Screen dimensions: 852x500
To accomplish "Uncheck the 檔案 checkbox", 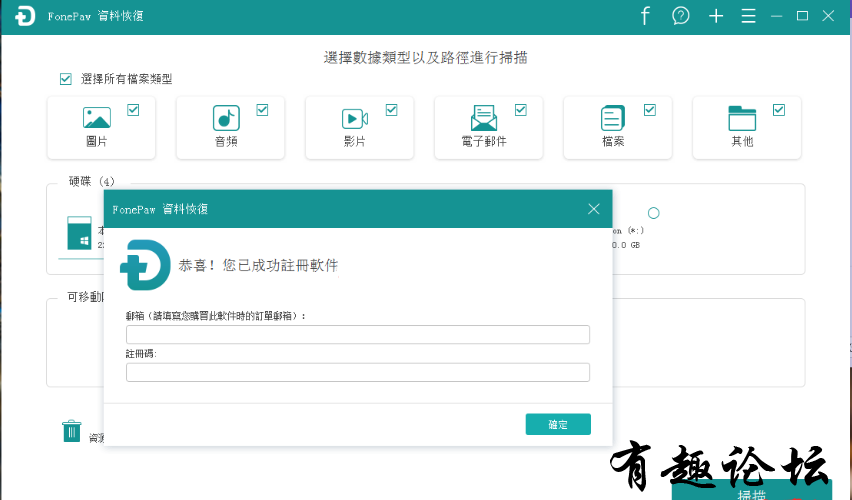I will (x=650, y=110).
